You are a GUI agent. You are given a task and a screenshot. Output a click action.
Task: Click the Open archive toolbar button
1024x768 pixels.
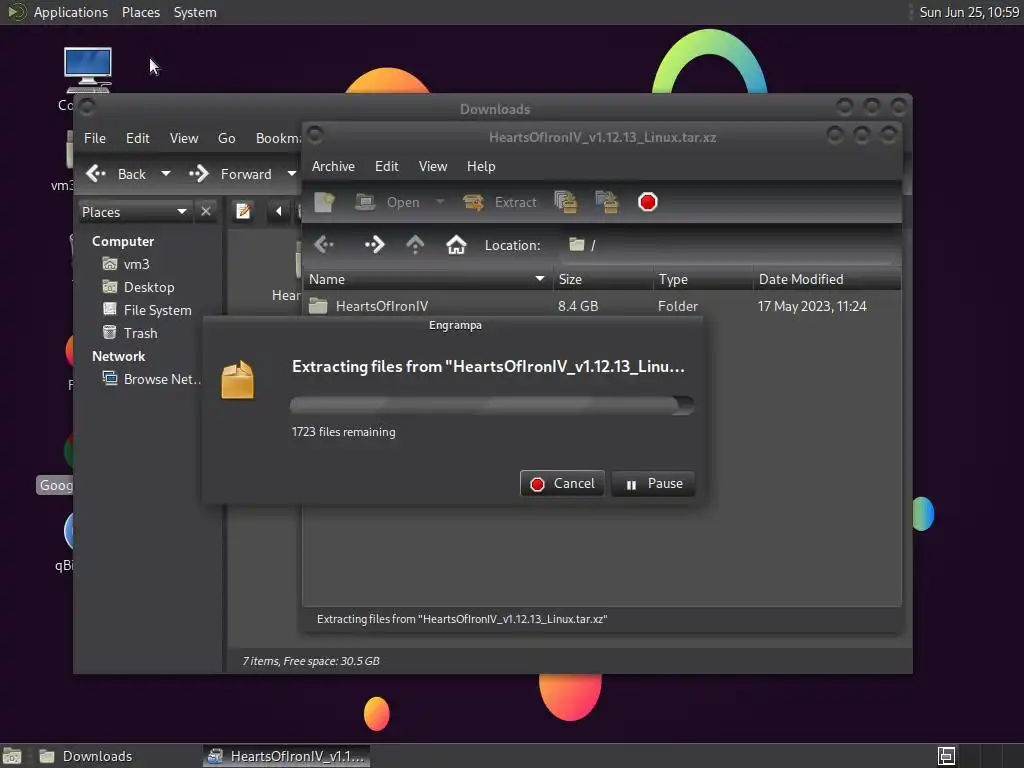(x=387, y=202)
